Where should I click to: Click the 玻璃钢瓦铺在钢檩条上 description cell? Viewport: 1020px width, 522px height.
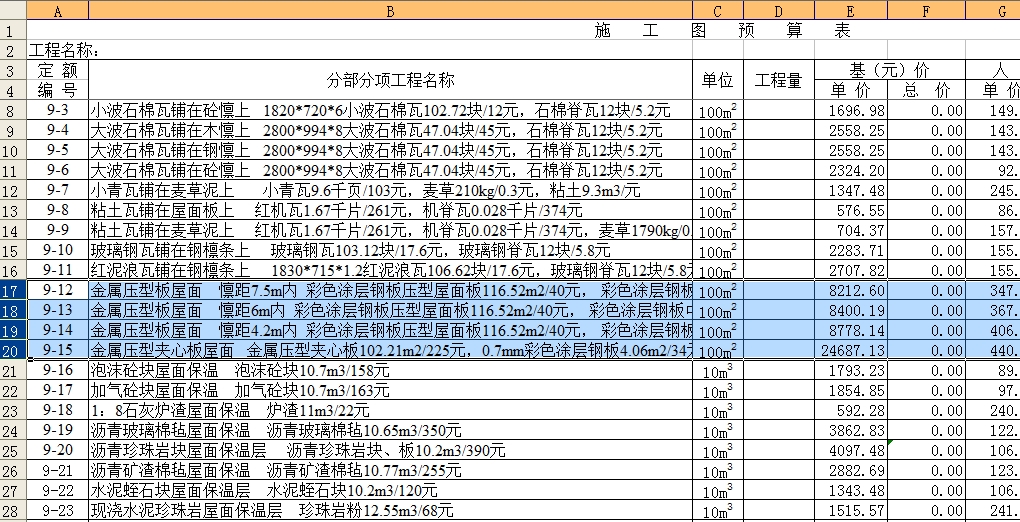click(390, 250)
